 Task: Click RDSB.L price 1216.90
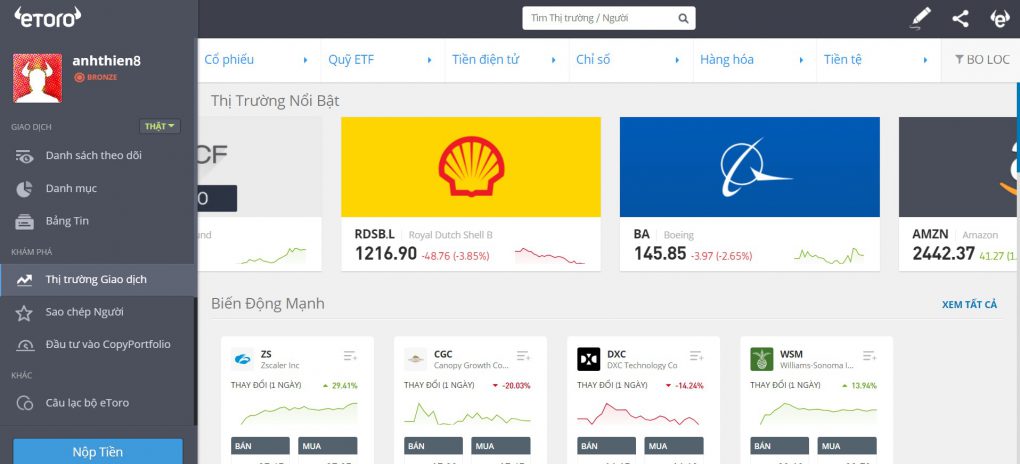pyautogui.click(x=386, y=254)
